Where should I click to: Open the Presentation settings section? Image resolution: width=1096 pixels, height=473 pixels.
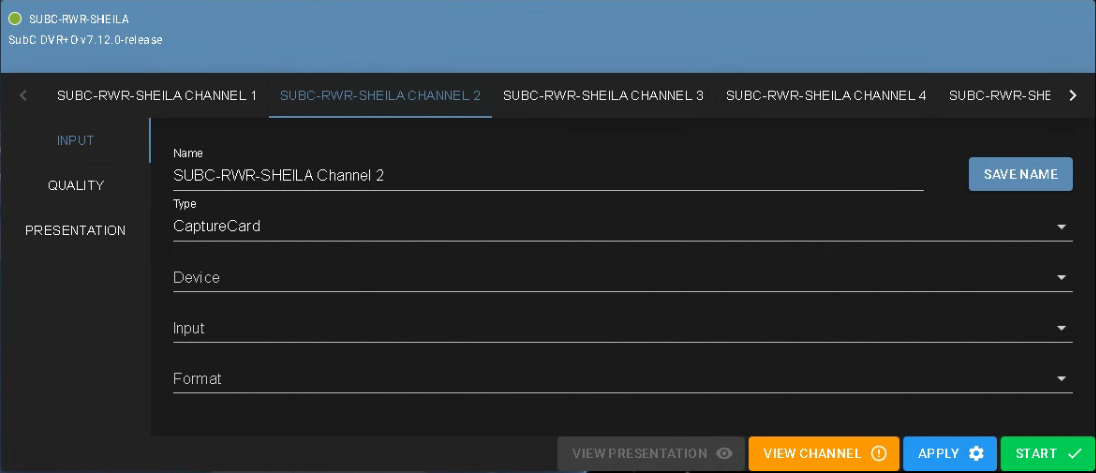click(x=76, y=231)
